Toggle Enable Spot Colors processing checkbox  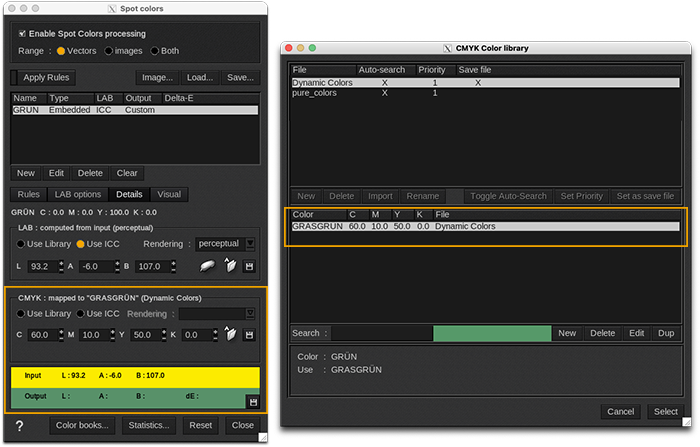[x=23, y=33]
